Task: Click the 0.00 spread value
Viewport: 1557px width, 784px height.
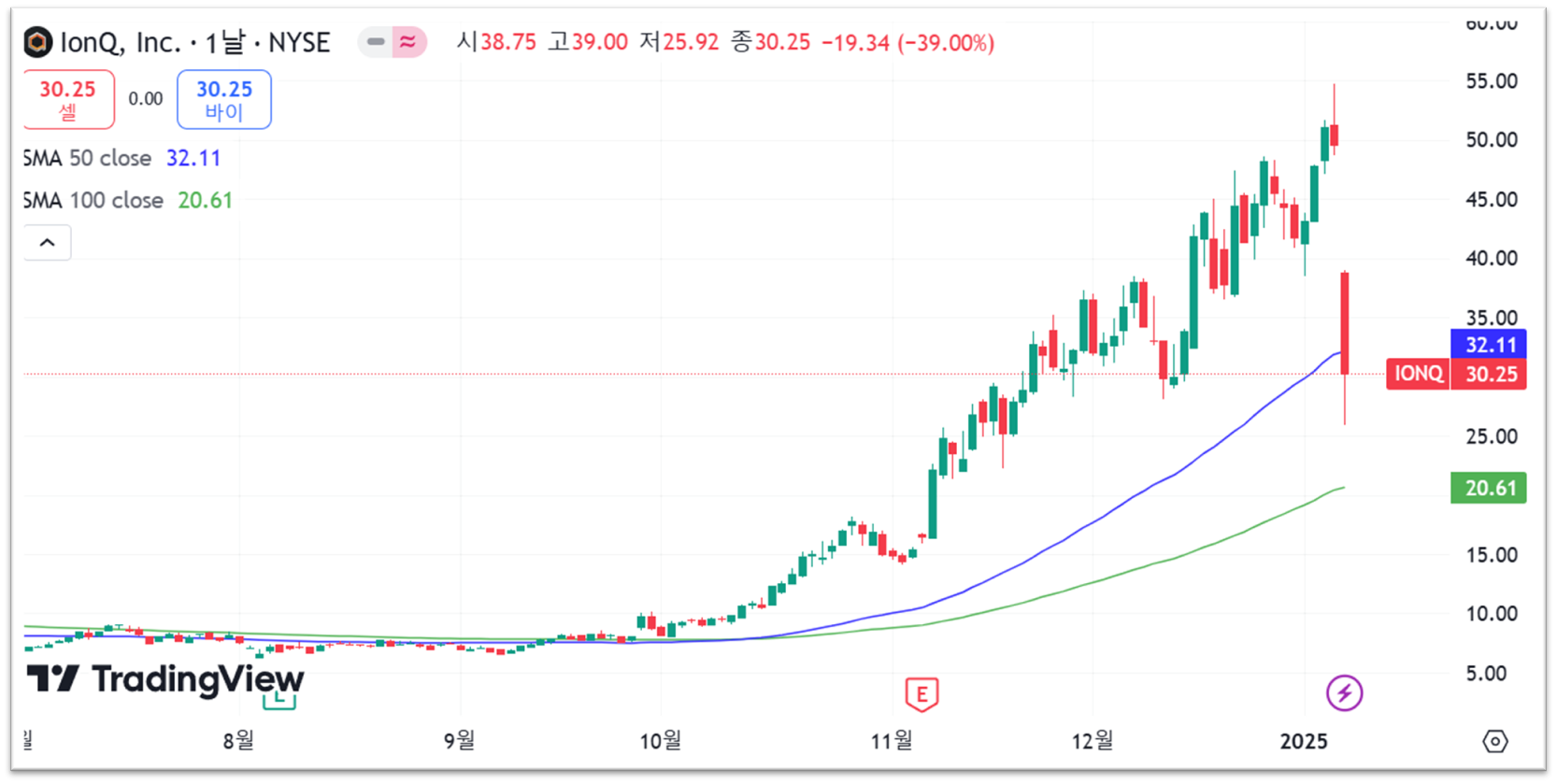Action: point(146,99)
